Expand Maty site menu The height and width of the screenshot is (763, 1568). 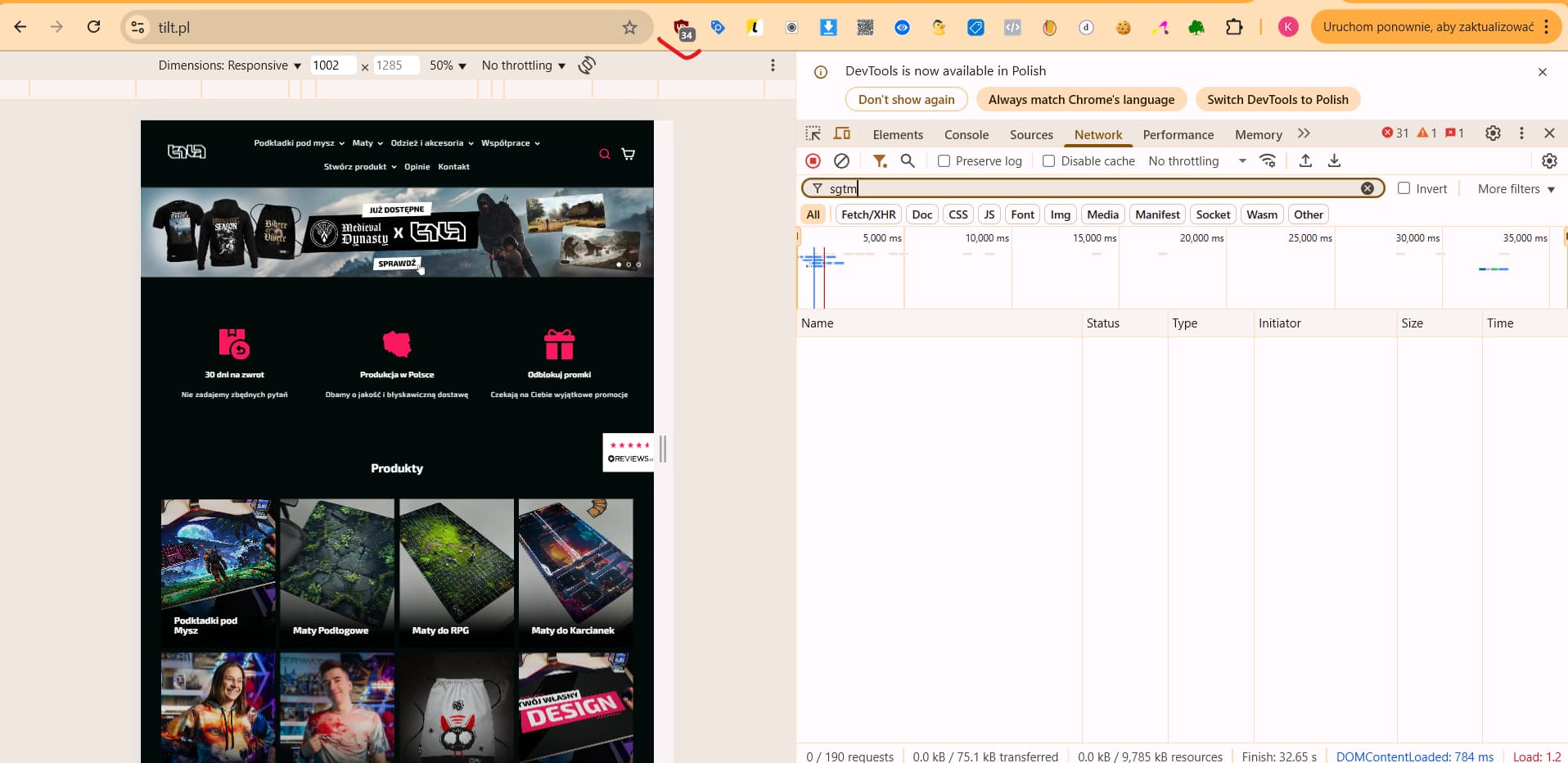click(367, 143)
